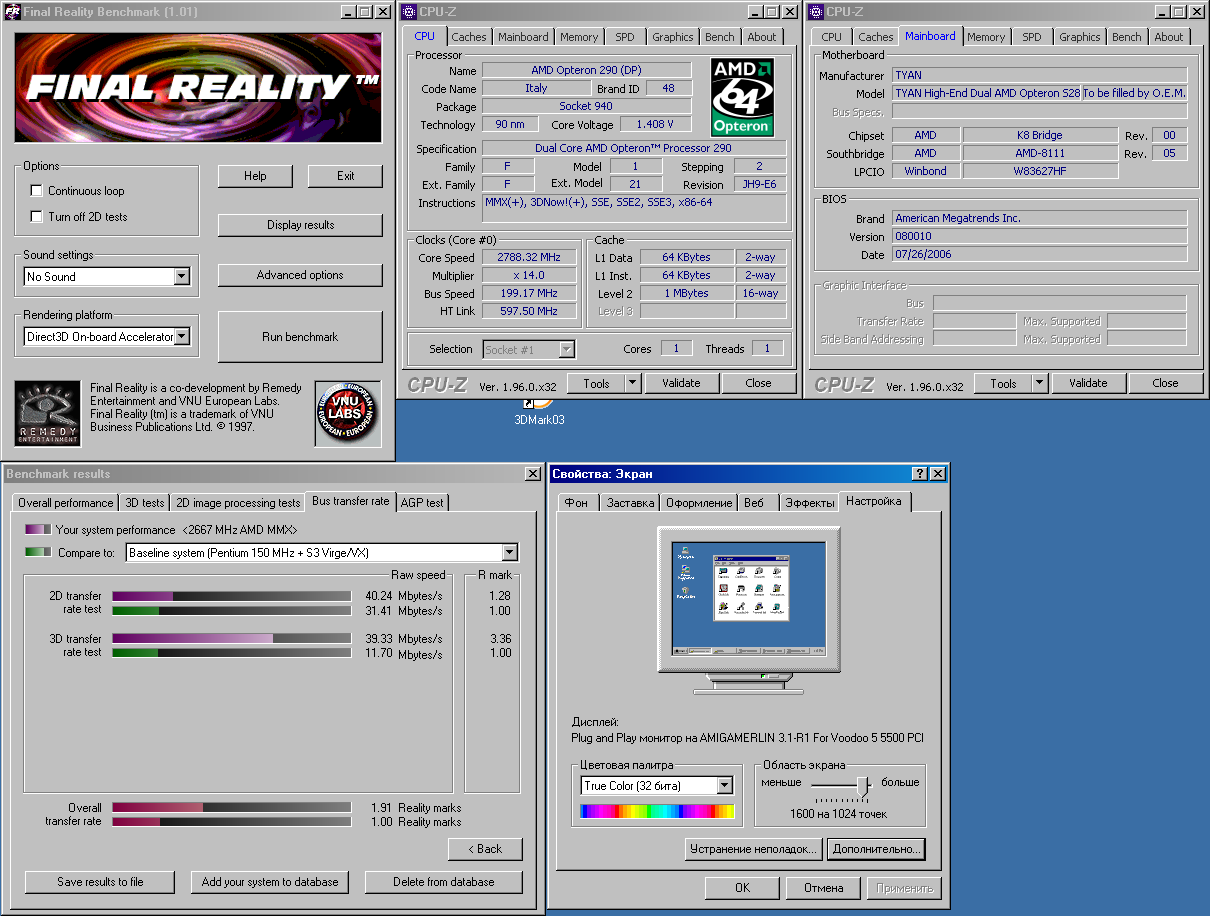
Task: Open the Цветовая палитра color depth dropdown
Action: coord(725,786)
